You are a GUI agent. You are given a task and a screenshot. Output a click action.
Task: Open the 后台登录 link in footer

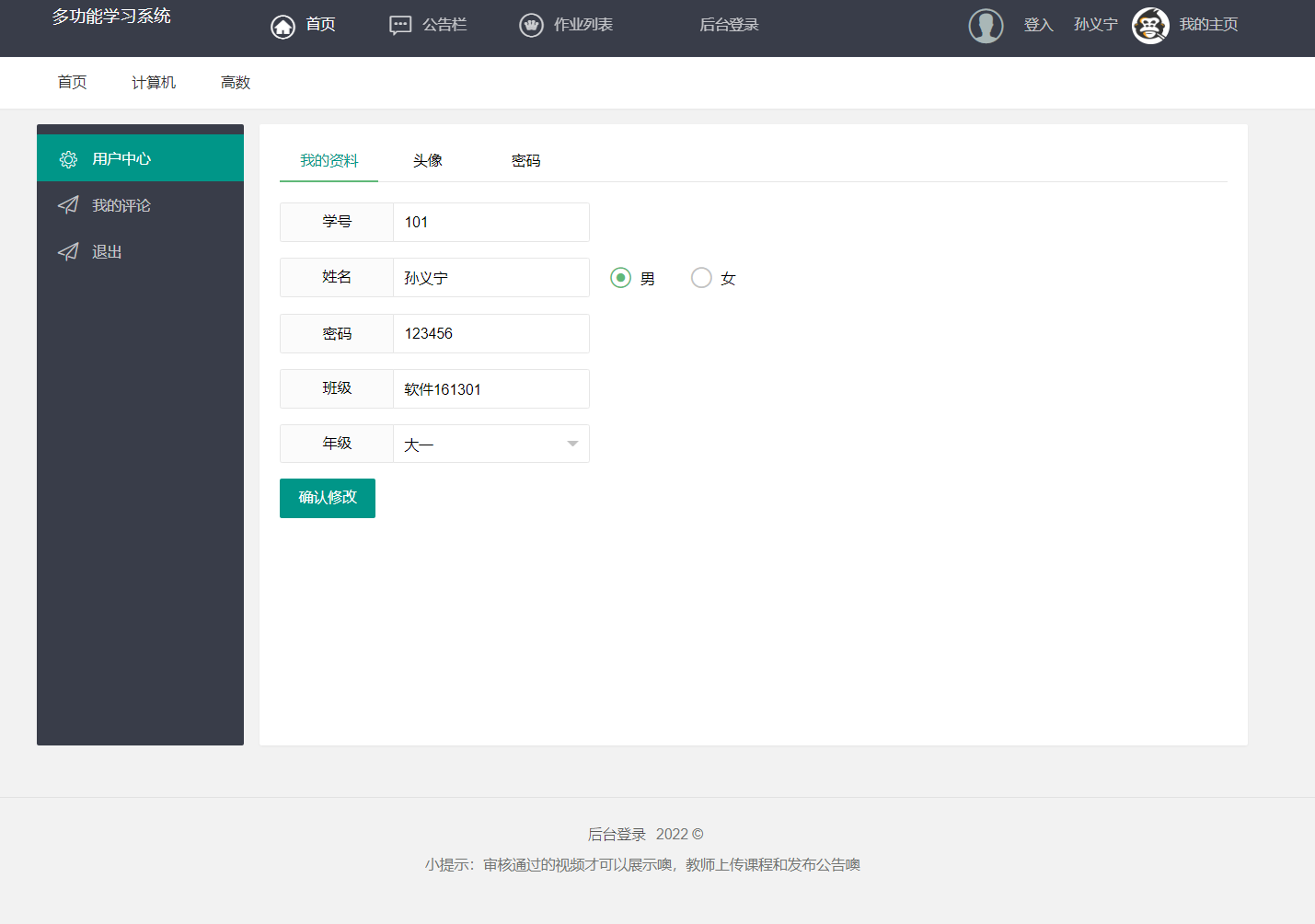pos(618,834)
